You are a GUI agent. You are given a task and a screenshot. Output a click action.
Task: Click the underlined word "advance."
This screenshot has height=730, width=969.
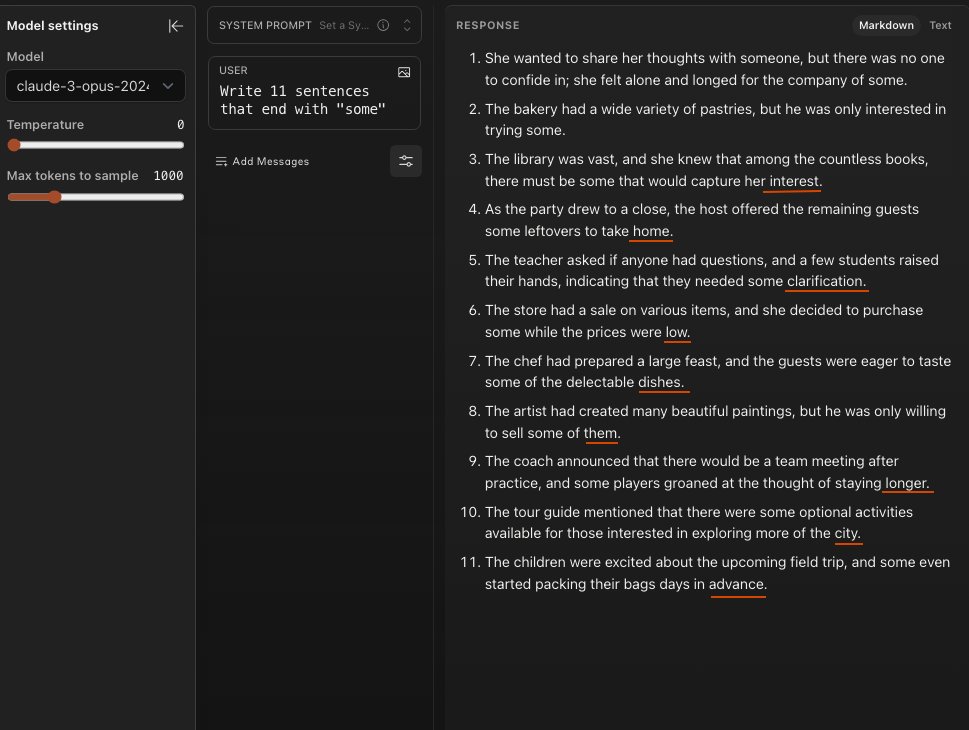click(738, 584)
